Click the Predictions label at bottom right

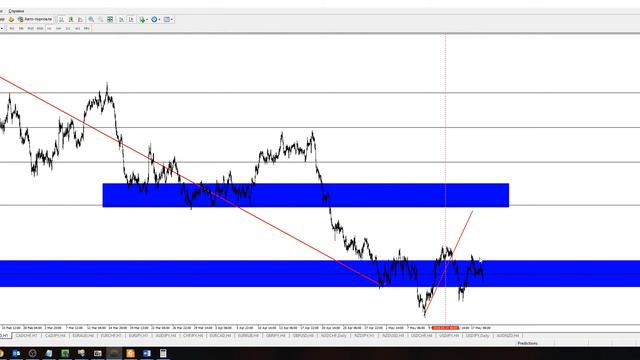(x=527, y=343)
